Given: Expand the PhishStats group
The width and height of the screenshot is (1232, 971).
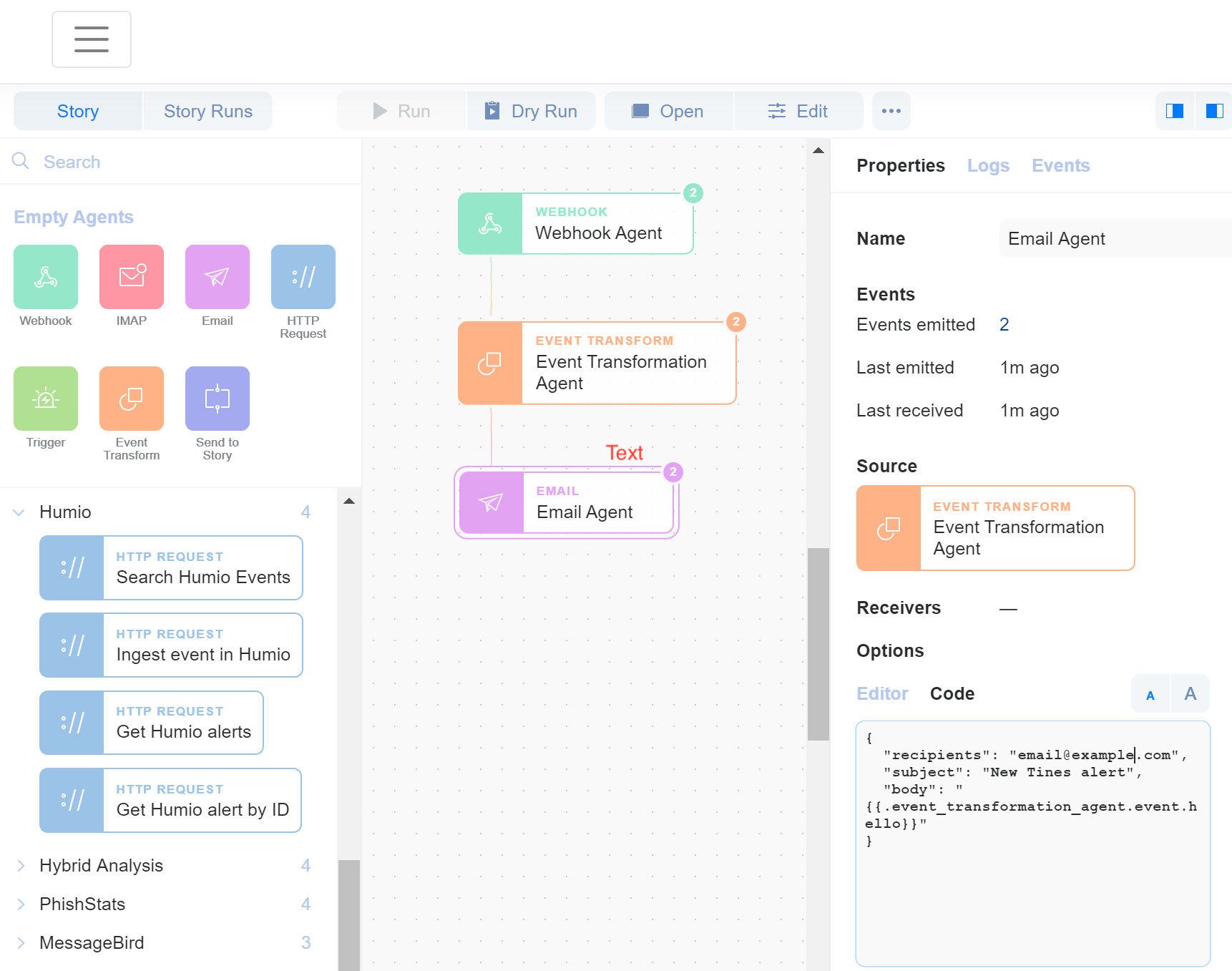Looking at the screenshot, I should tap(21, 904).
